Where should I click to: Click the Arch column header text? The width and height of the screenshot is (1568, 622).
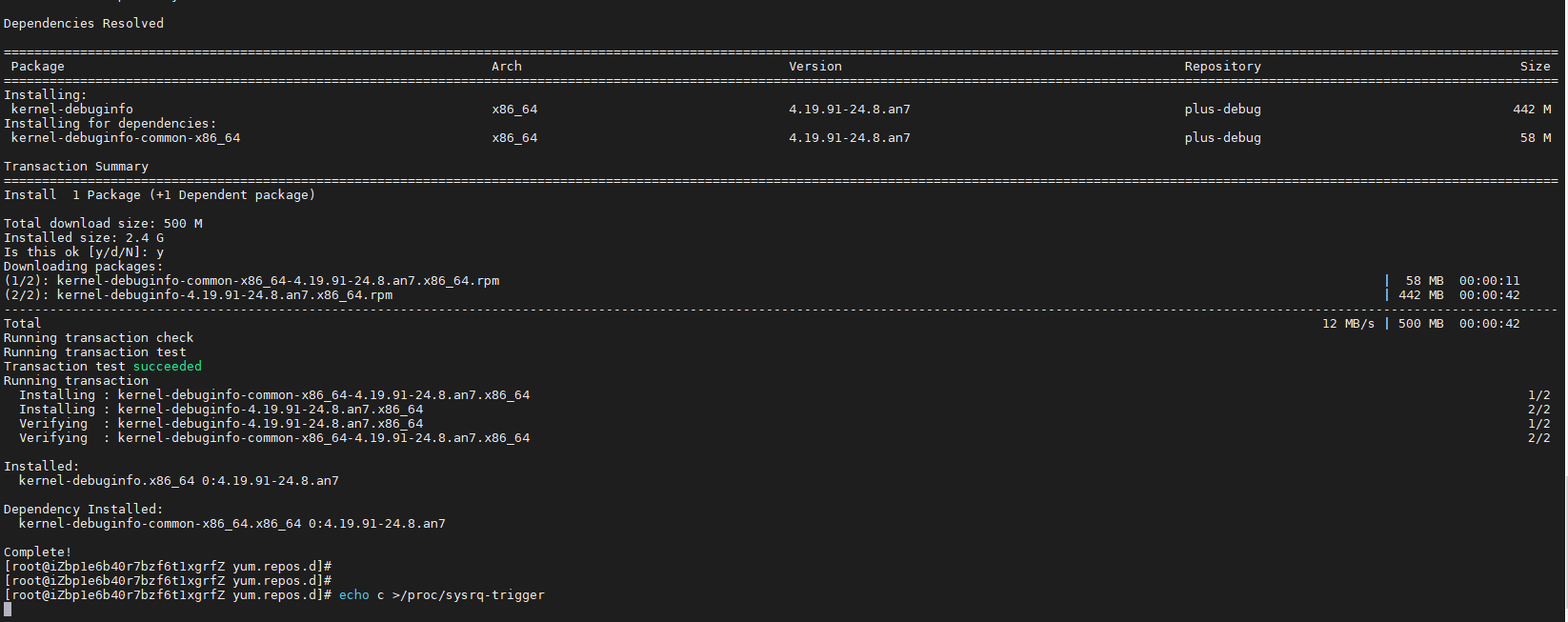507,67
